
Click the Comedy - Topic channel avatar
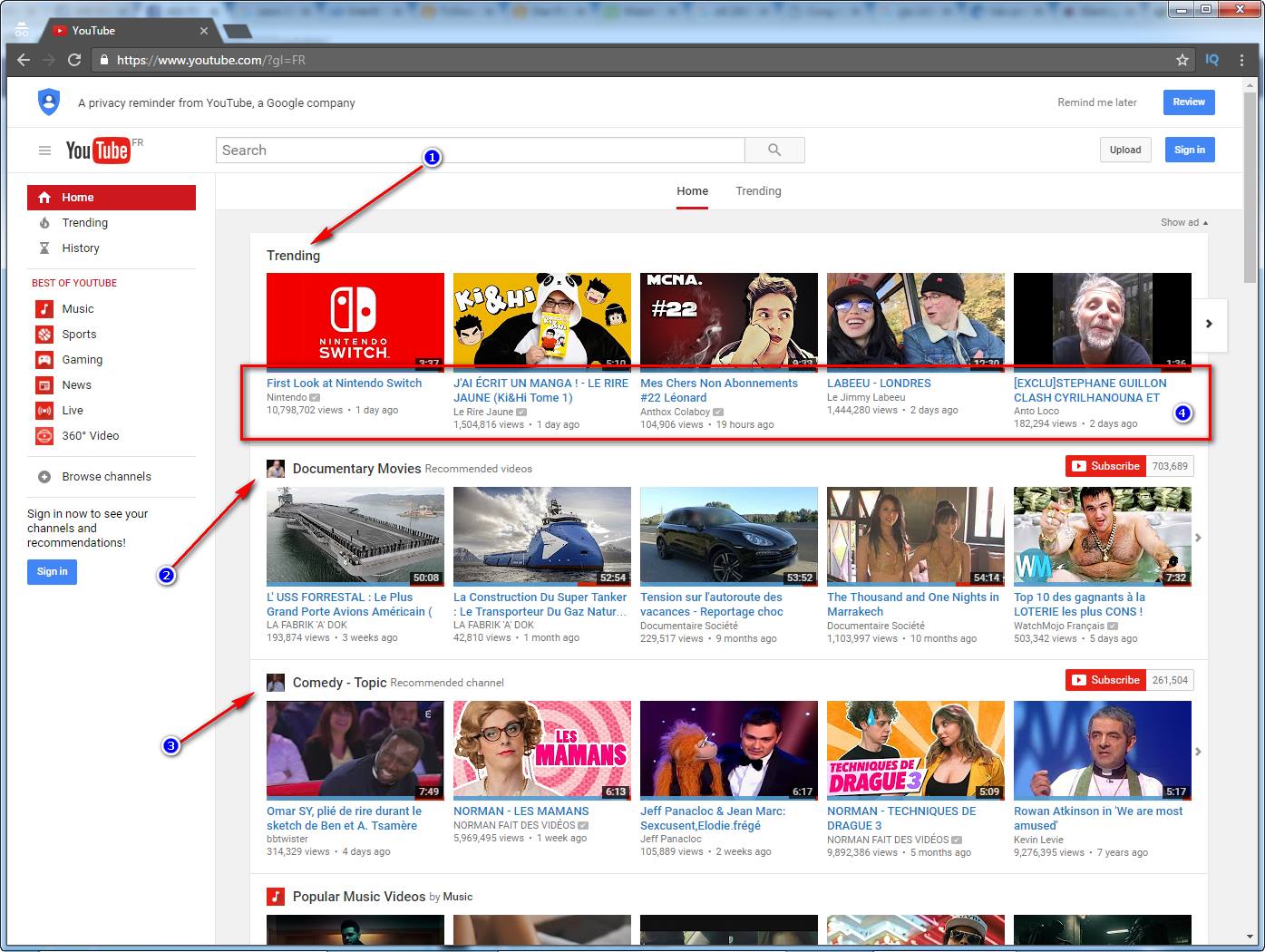click(x=276, y=683)
